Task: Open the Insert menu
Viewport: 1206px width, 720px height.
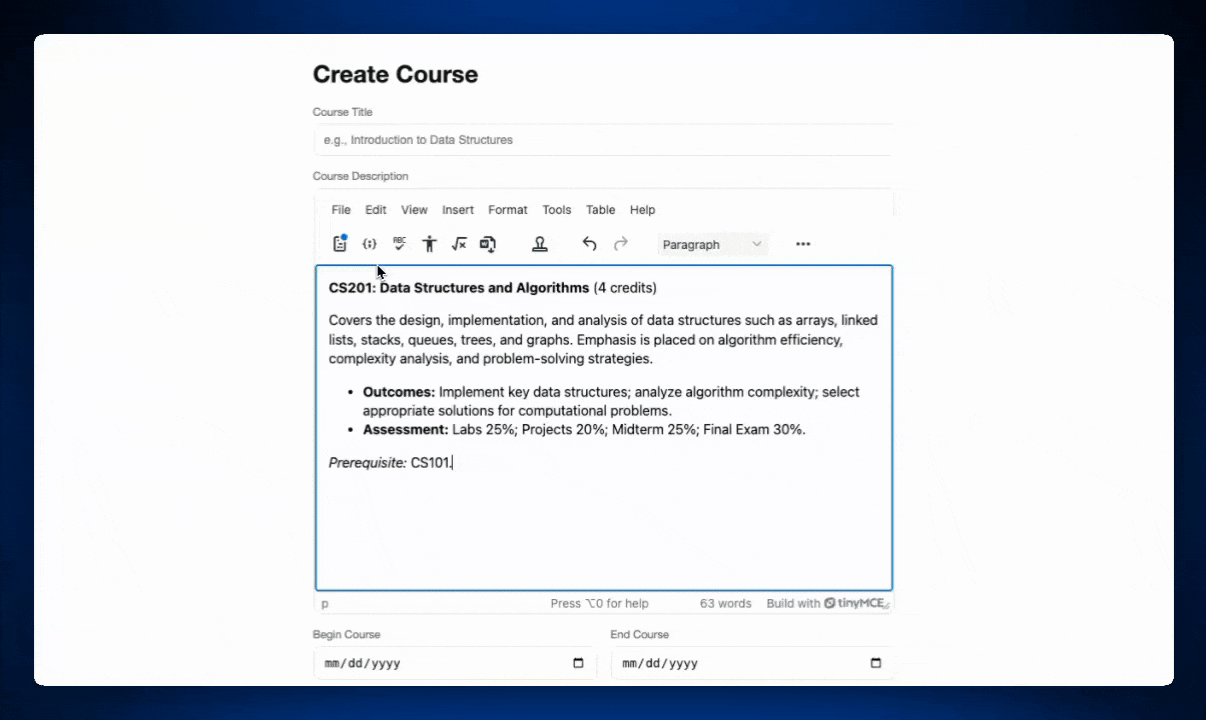Action: pos(457,210)
